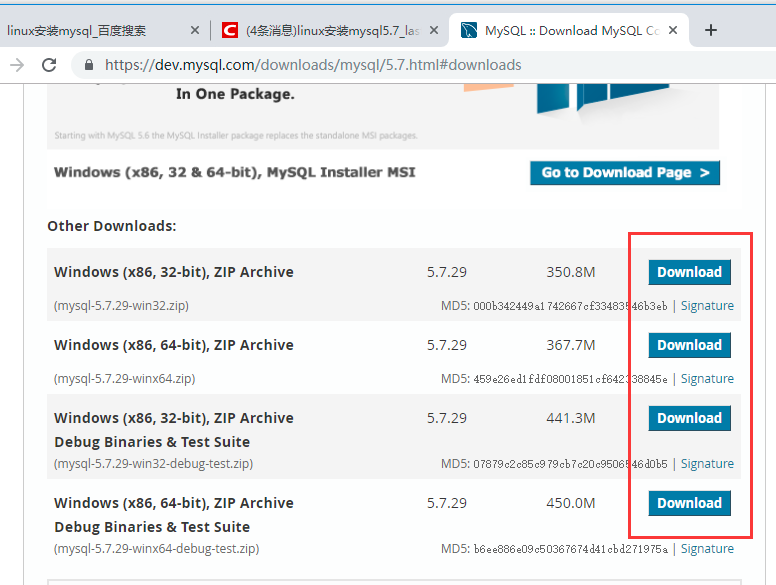Click the padlock site security icon

tap(89, 65)
